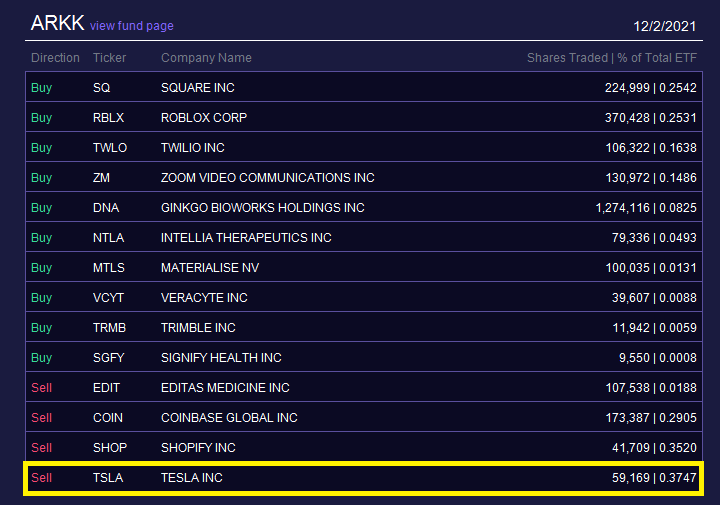The width and height of the screenshot is (720, 505).
Task: Click TRIMBLE INC company name
Action: click(x=198, y=328)
